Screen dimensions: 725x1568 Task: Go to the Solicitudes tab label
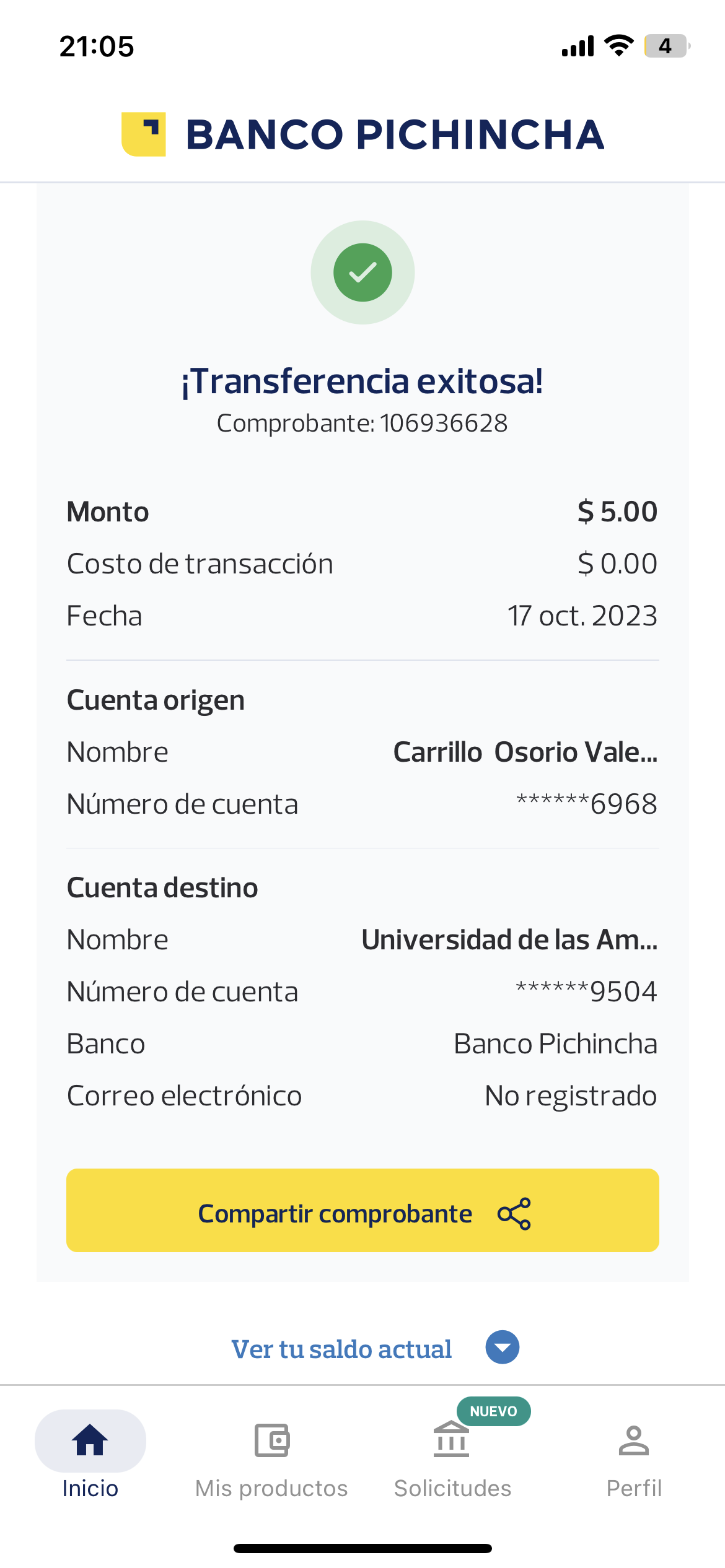[x=452, y=1487]
